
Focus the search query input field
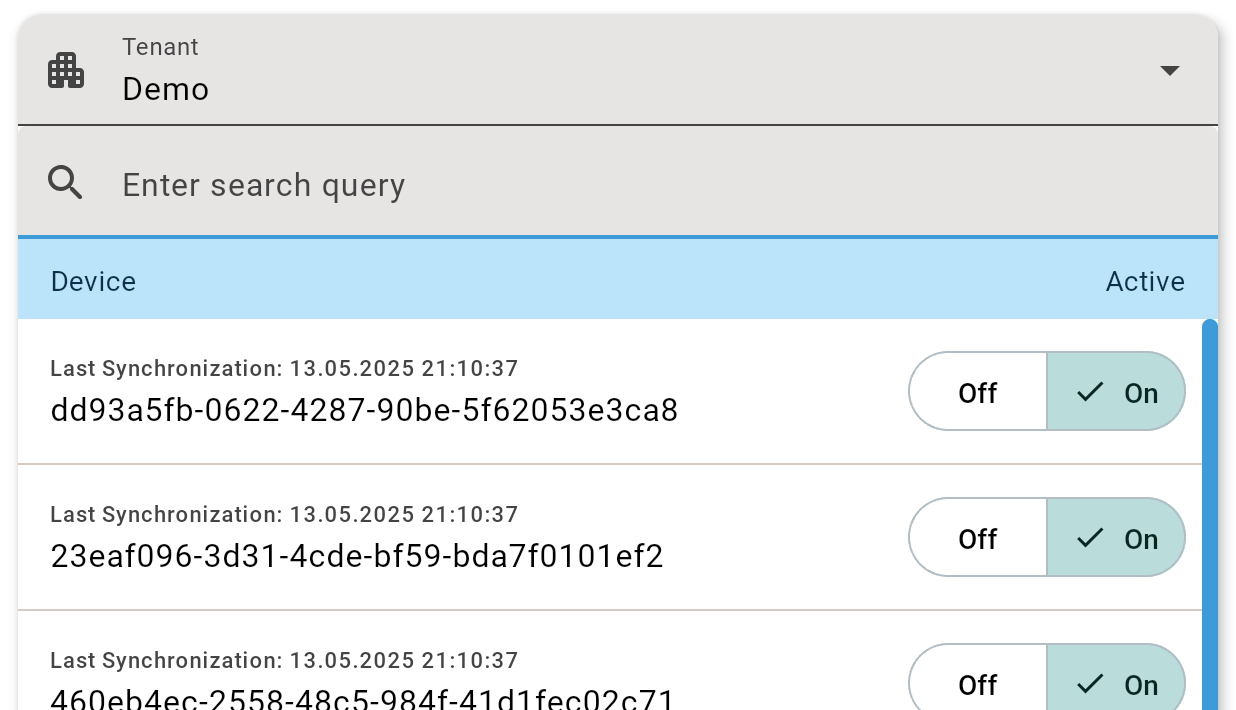(600, 185)
